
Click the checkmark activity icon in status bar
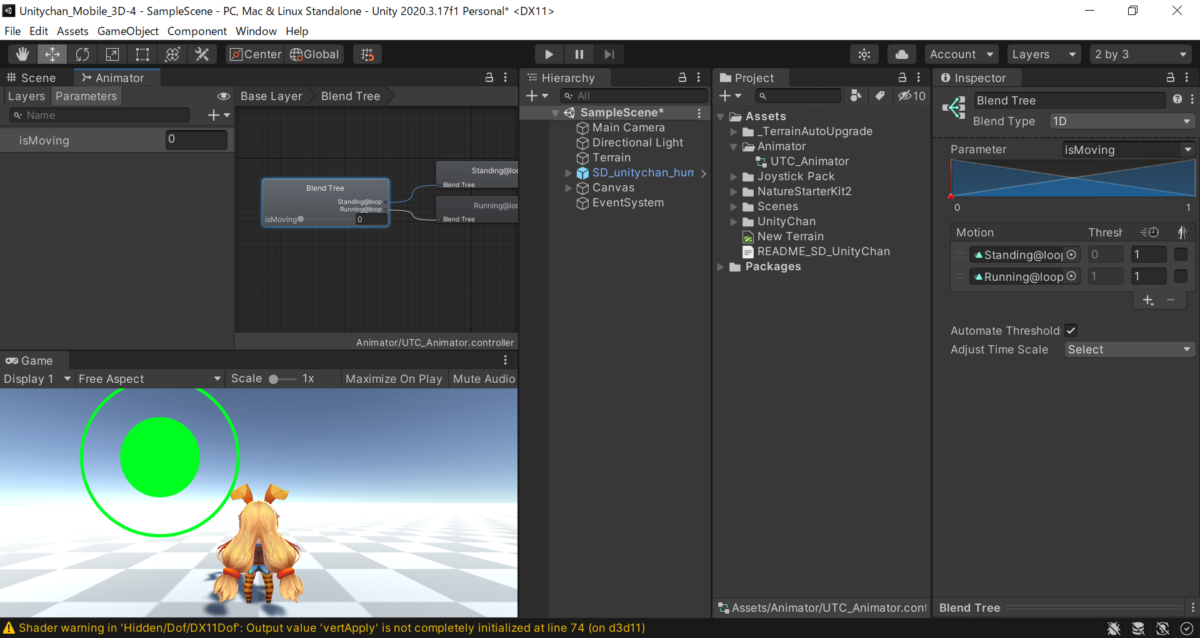(1185, 628)
